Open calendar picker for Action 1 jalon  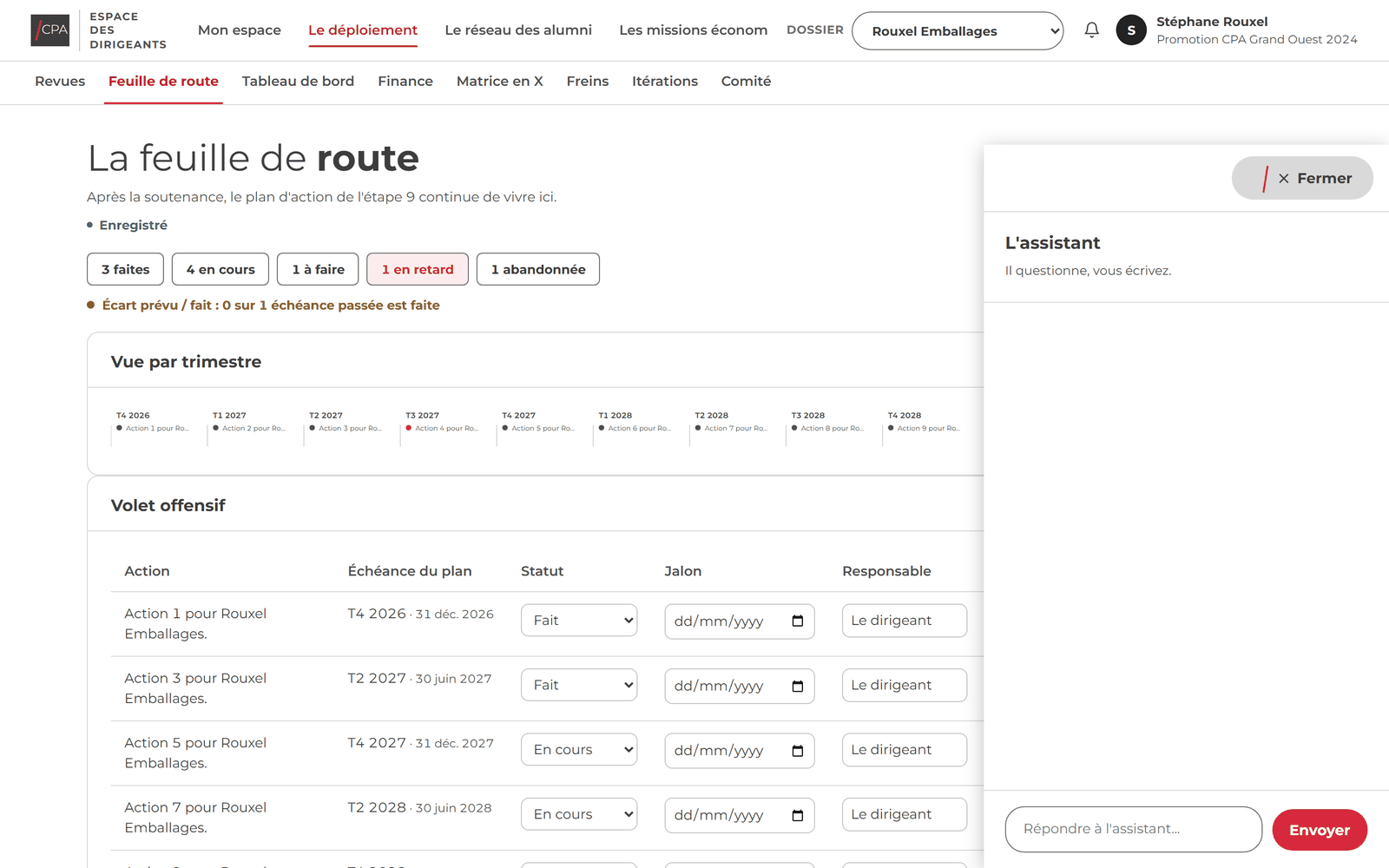click(x=798, y=621)
